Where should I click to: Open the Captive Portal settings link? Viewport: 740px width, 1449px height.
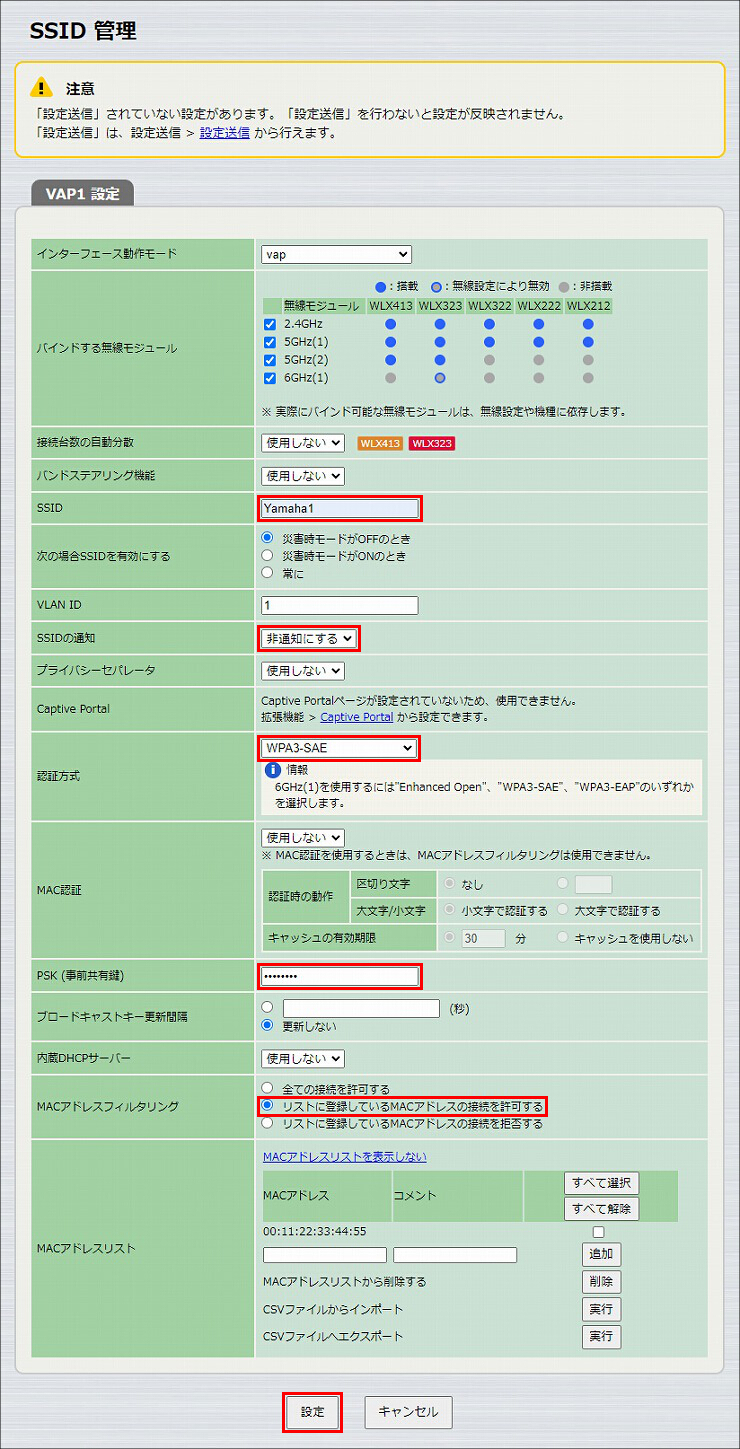(x=356, y=717)
